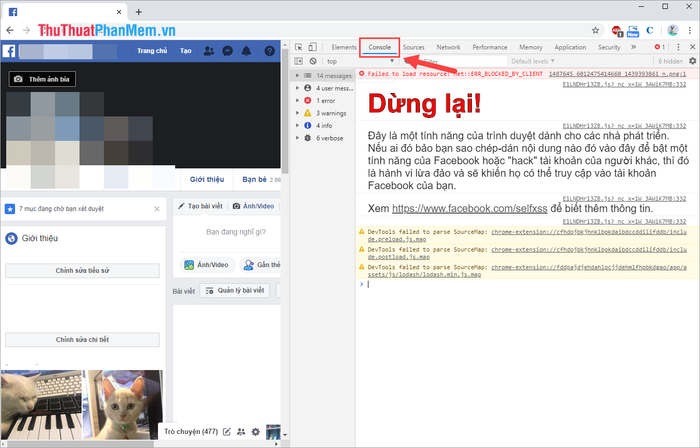This screenshot has height=448, width=700.
Task: Open the Memory tab
Action: tap(531, 47)
